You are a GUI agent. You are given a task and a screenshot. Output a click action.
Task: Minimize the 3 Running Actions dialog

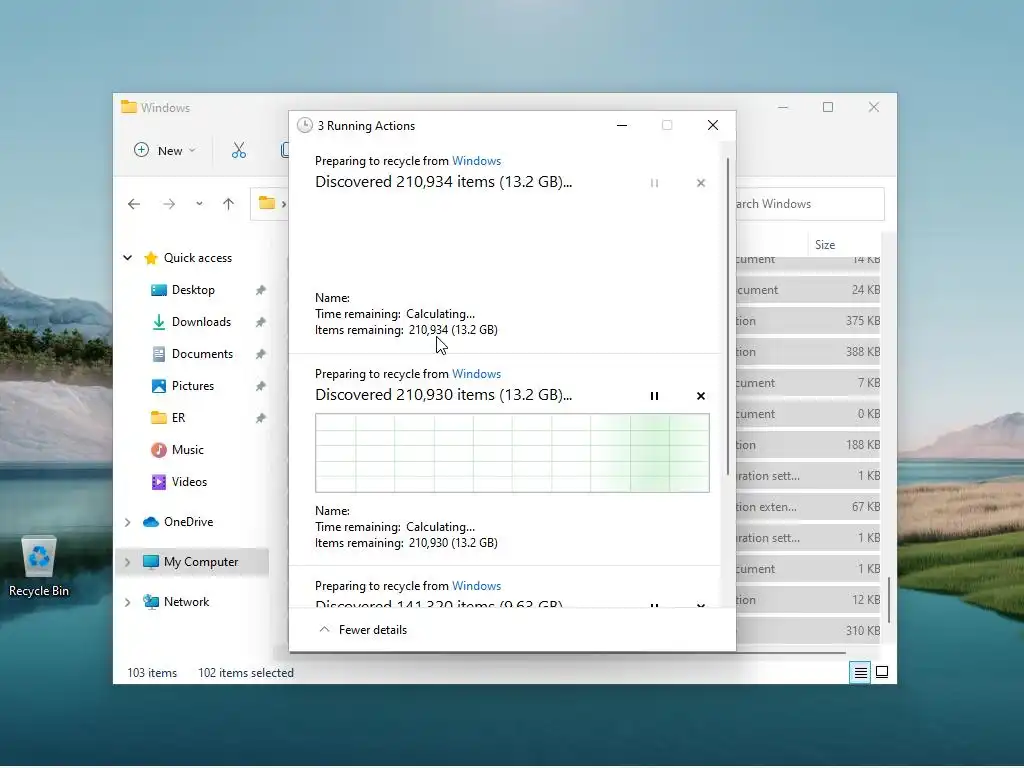click(622, 125)
